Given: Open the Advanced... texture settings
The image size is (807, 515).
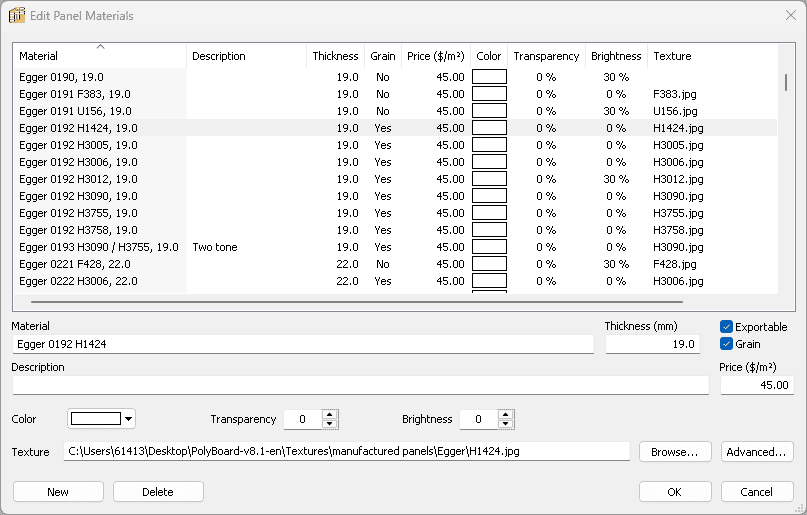Looking at the screenshot, I should [757, 452].
